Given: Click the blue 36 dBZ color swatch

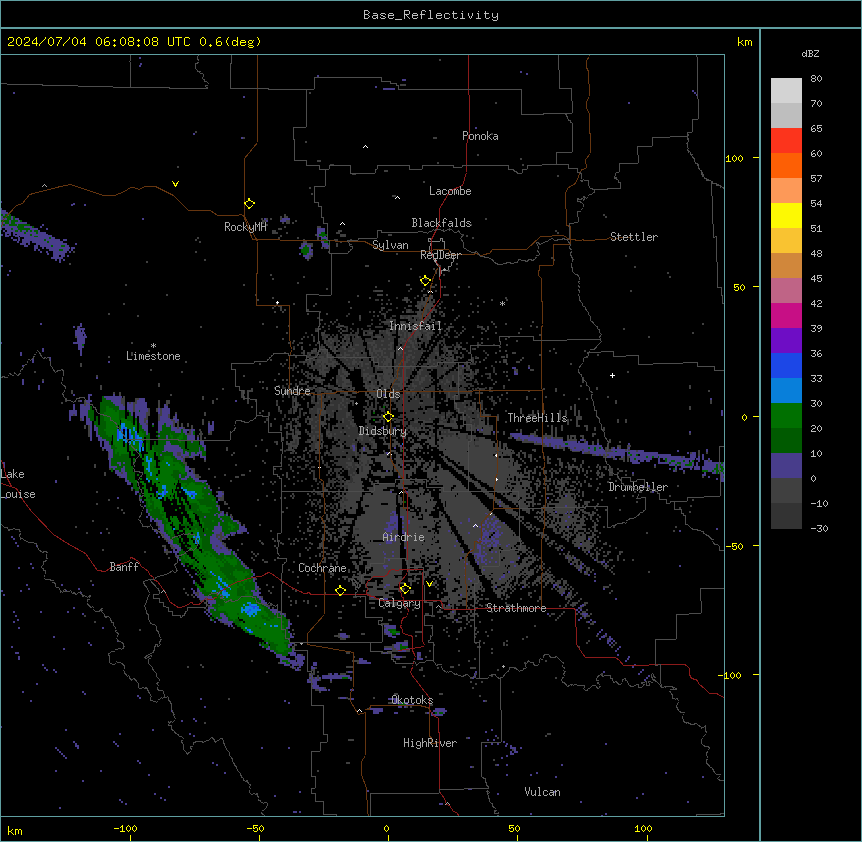Looking at the screenshot, I should tap(786, 365).
